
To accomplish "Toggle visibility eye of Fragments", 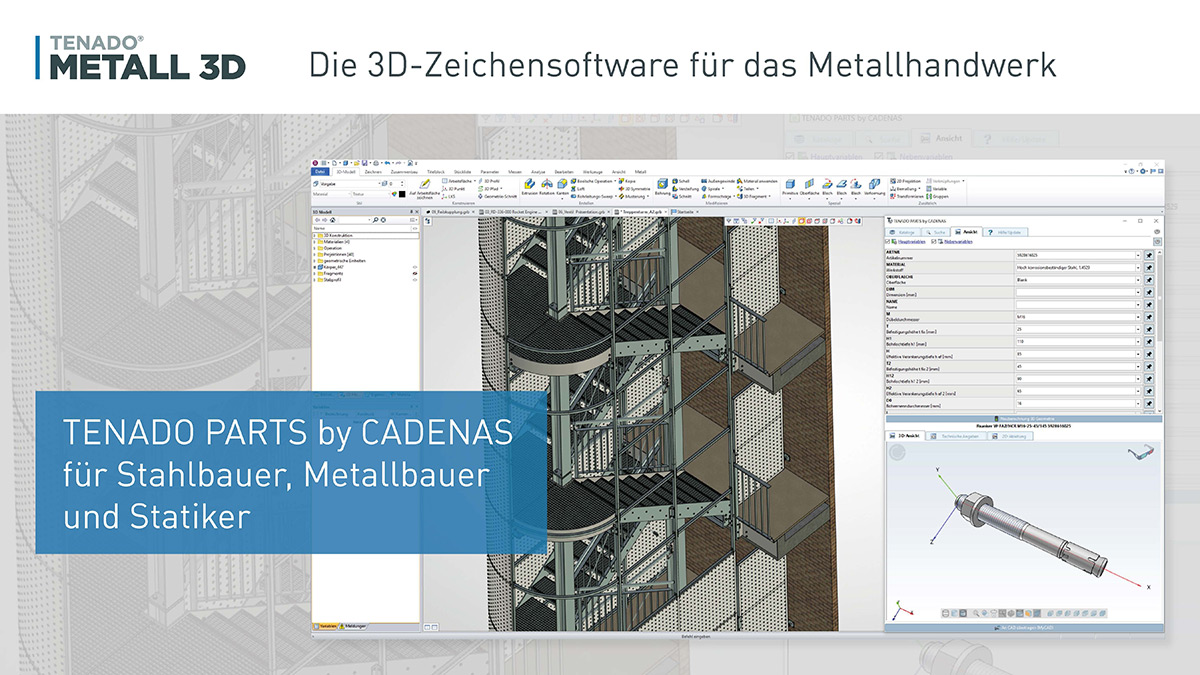I will pos(415,273).
